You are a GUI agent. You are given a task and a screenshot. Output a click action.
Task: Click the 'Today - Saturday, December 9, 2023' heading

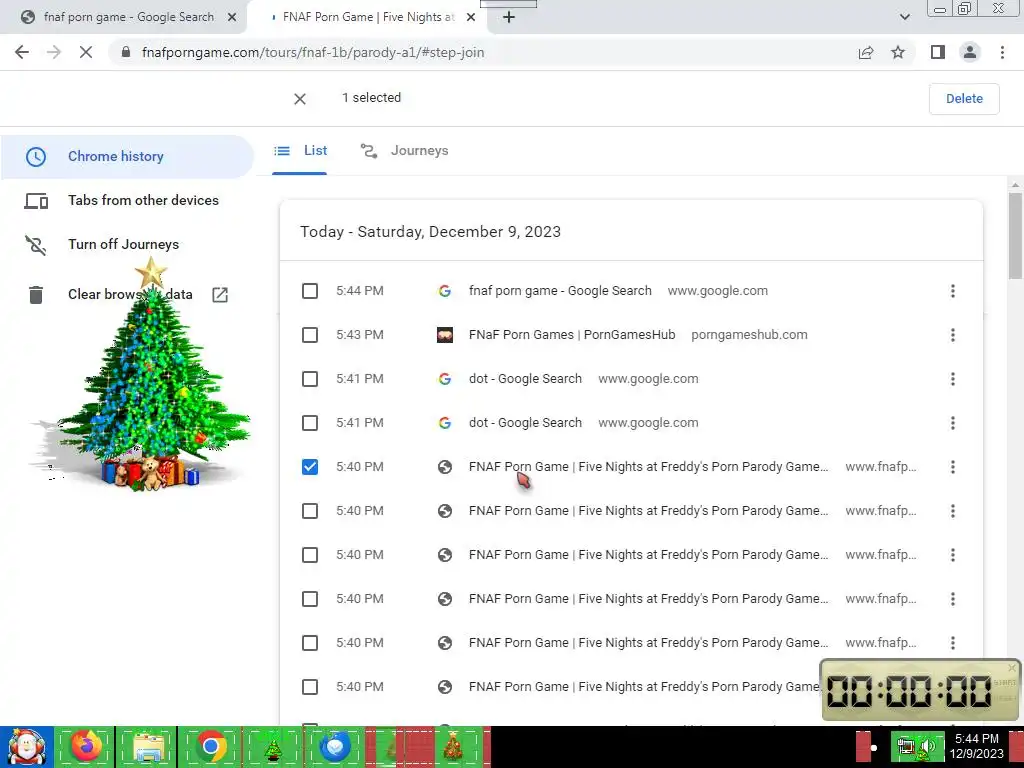tap(430, 232)
